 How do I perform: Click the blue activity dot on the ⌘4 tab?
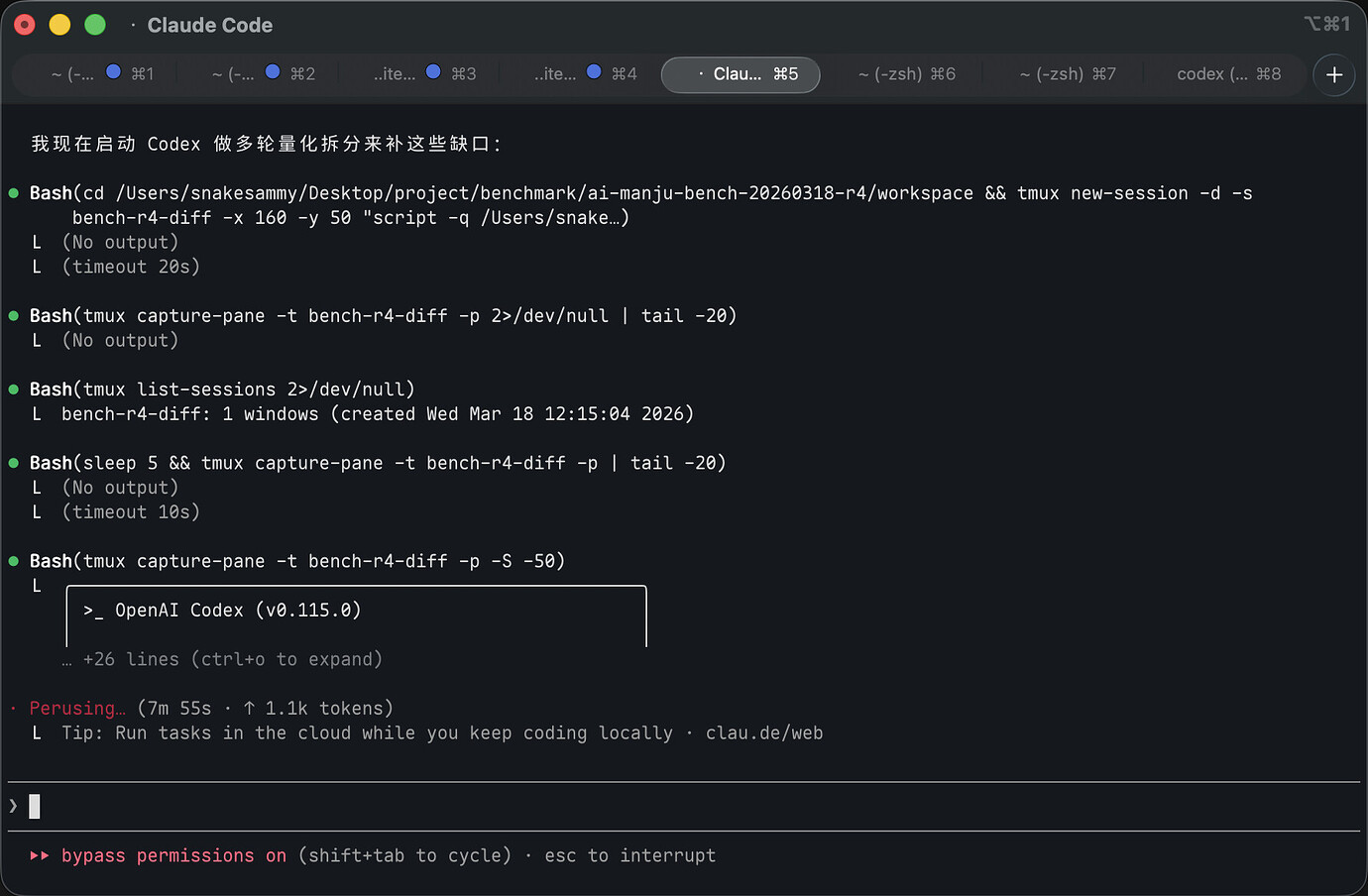coord(594,72)
